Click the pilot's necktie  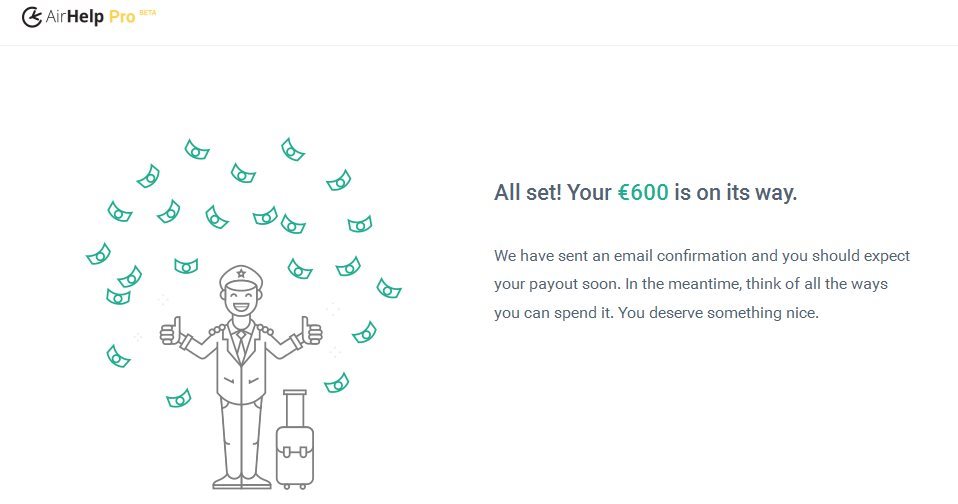[x=241, y=344]
